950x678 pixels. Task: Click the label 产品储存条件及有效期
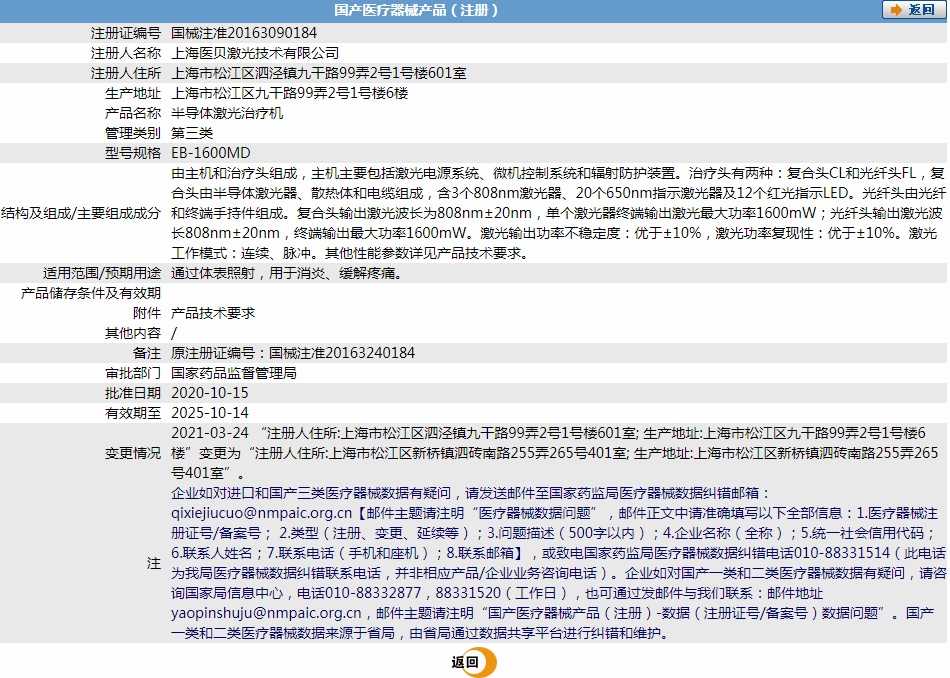pos(91,293)
